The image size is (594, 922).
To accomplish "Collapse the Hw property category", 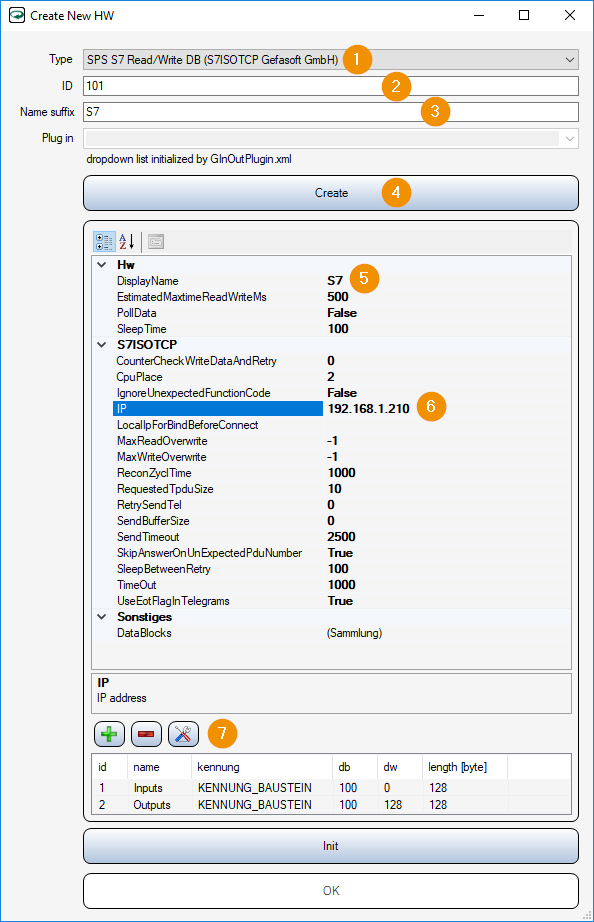I will pos(102,265).
